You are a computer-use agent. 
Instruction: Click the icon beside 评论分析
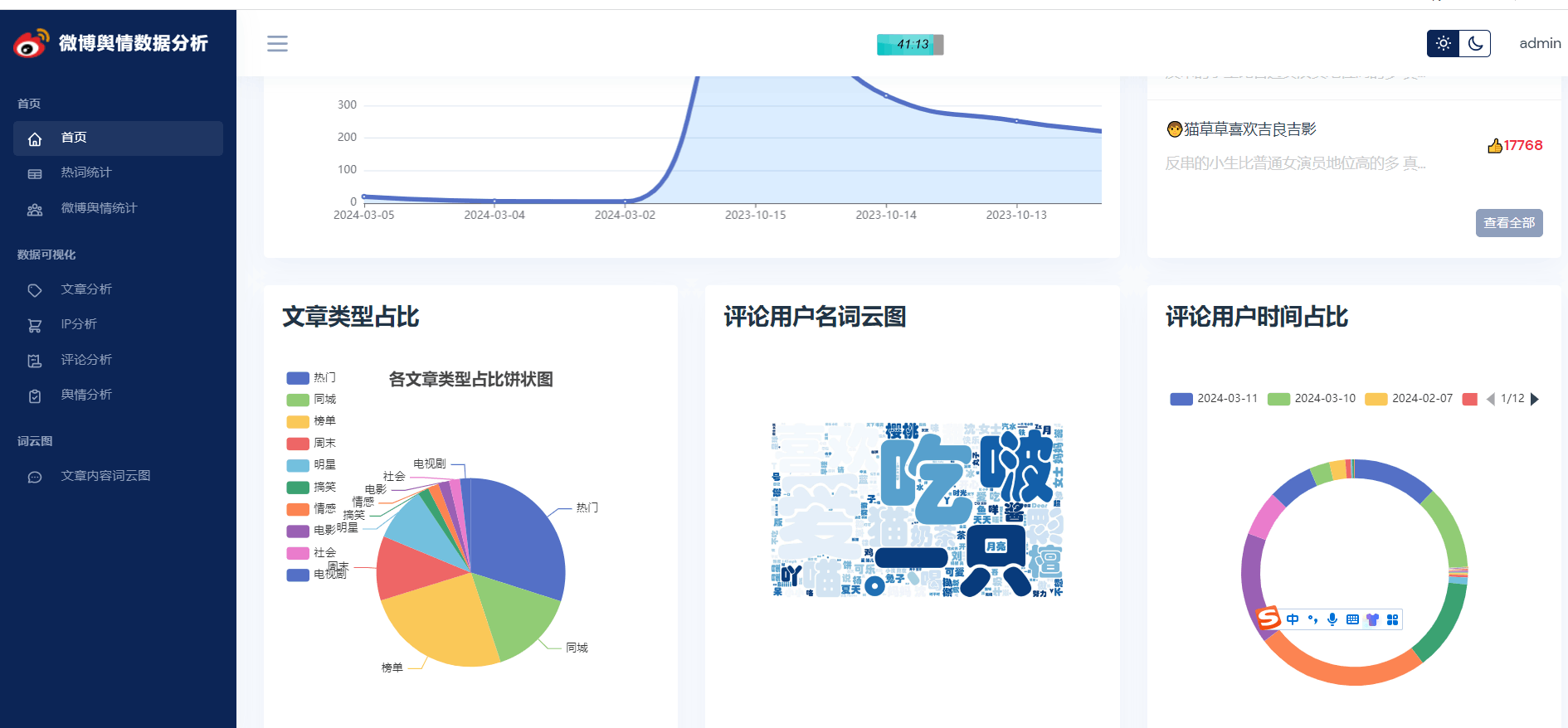tap(35, 361)
